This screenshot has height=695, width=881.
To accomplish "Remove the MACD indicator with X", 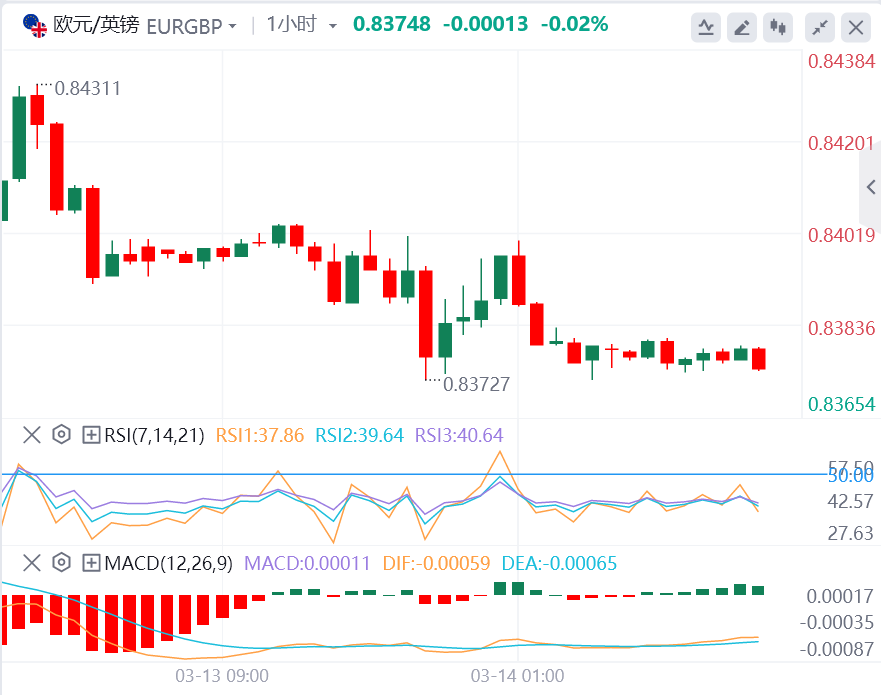I will tap(32, 562).
